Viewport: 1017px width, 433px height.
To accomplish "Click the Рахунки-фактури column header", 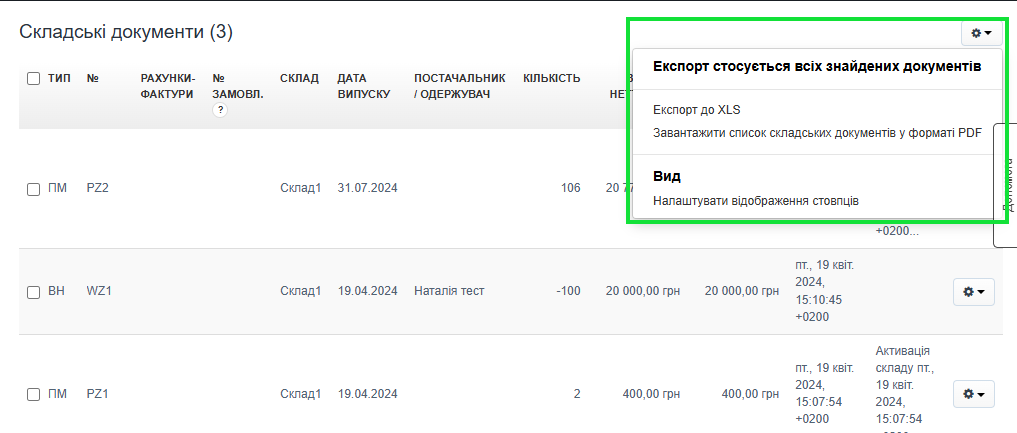I will (x=167, y=86).
